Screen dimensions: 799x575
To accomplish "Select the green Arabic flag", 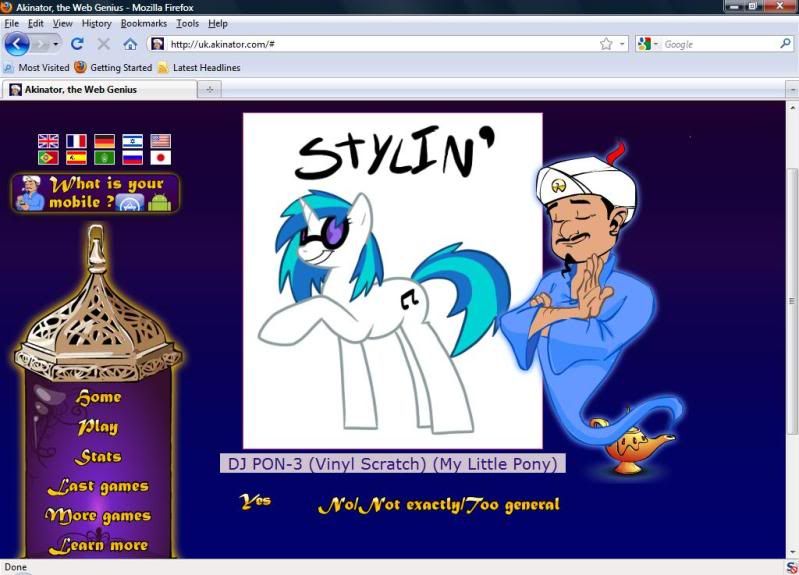I will (x=104, y=158).
